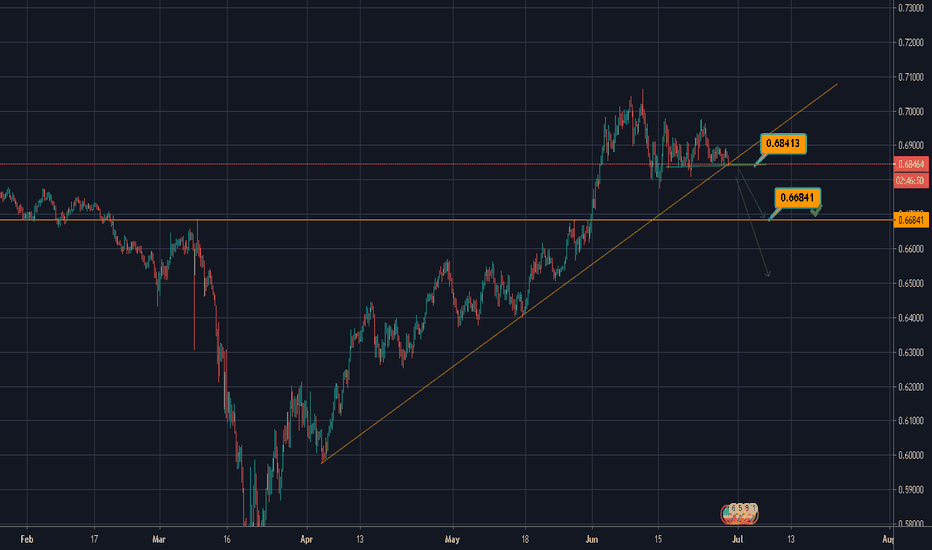Viewport: 932px width, 550px height.
Task: Click the red current price tag 0.68464
Action: click(911, 164)
